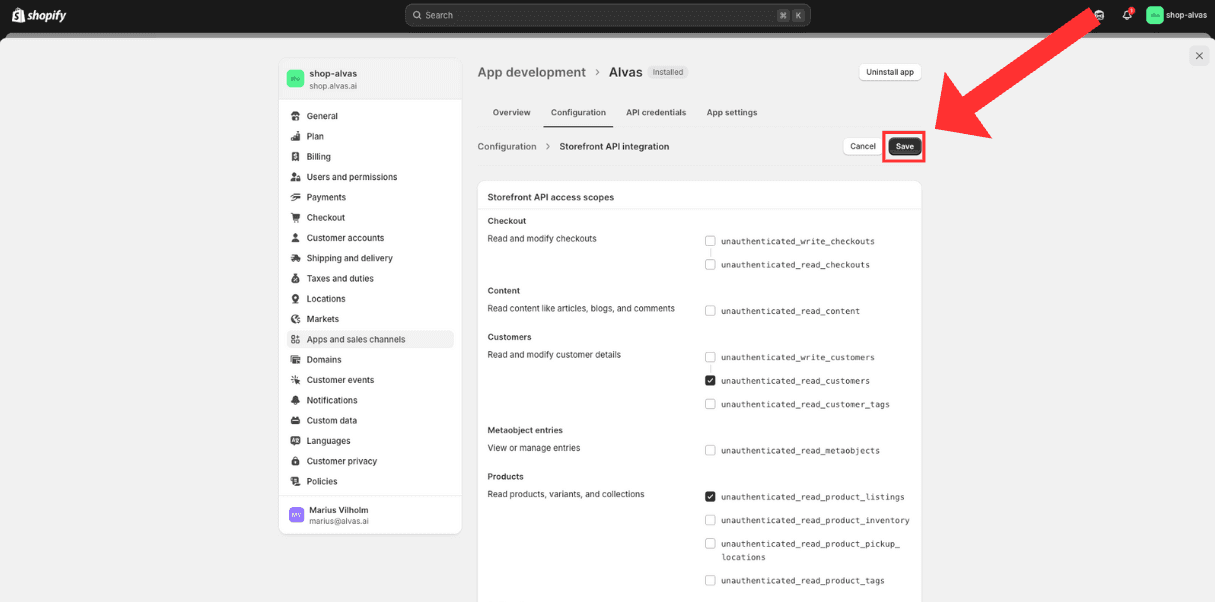Screen dimensions: 1215x602
Task: Open Markets globe icon
Action: 296,319
